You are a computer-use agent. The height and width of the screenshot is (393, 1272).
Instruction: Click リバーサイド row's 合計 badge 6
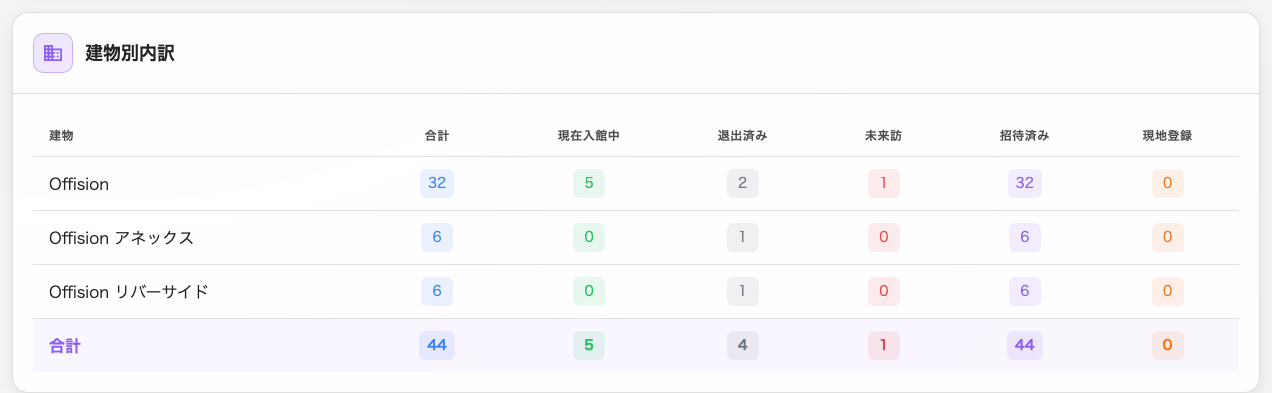click(437, 291)
